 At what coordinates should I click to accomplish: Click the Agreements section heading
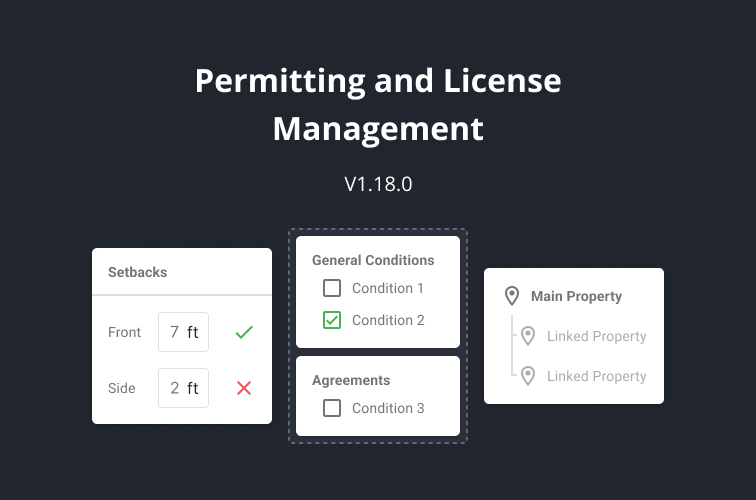tap(351, 380)
